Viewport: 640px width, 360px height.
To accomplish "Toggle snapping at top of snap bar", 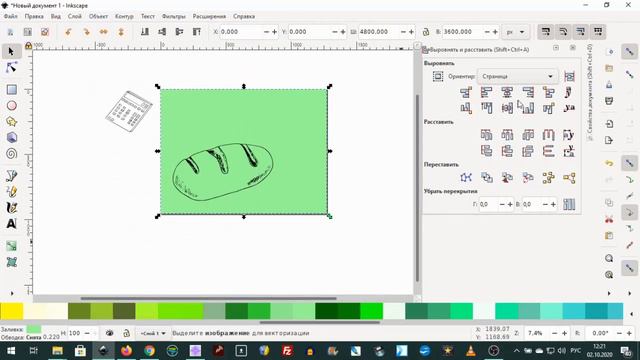I will pyautogui.click(x=630, y=52).
